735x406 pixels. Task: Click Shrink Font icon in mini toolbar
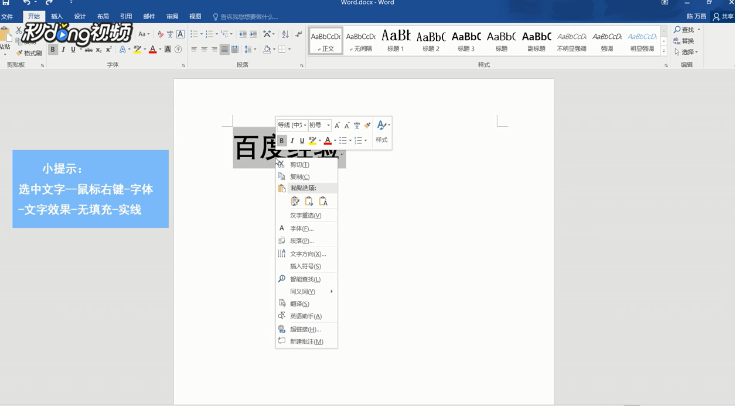pyautogui.click(x=347, y=125)
